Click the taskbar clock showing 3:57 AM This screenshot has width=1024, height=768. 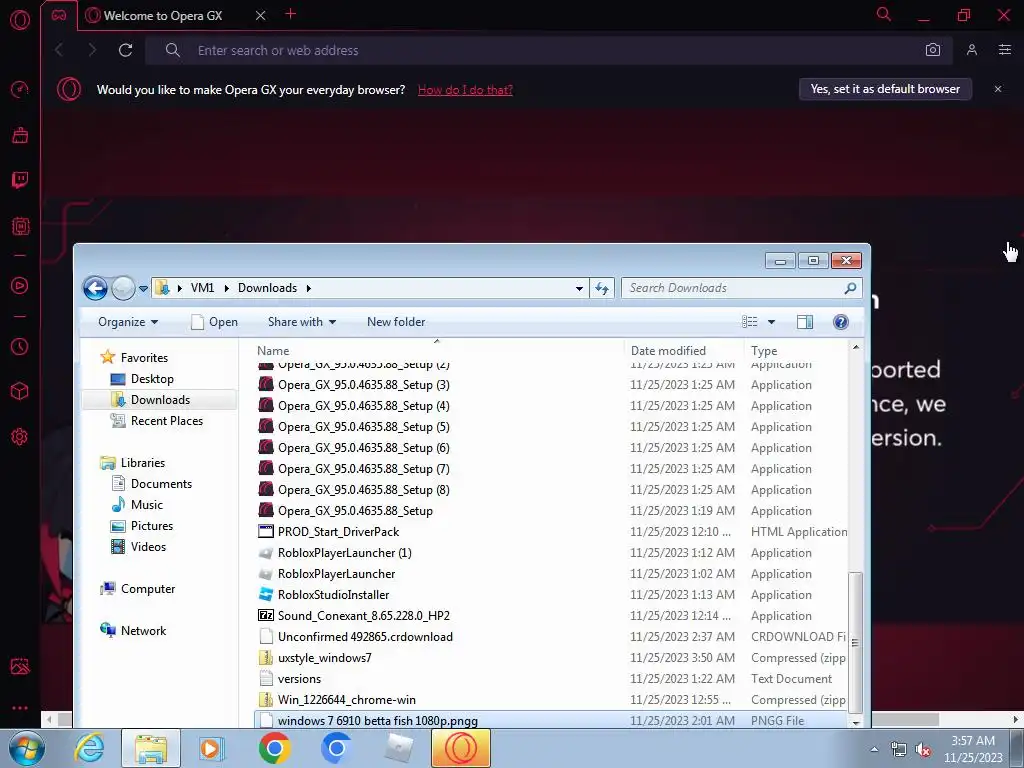[973, 749]
